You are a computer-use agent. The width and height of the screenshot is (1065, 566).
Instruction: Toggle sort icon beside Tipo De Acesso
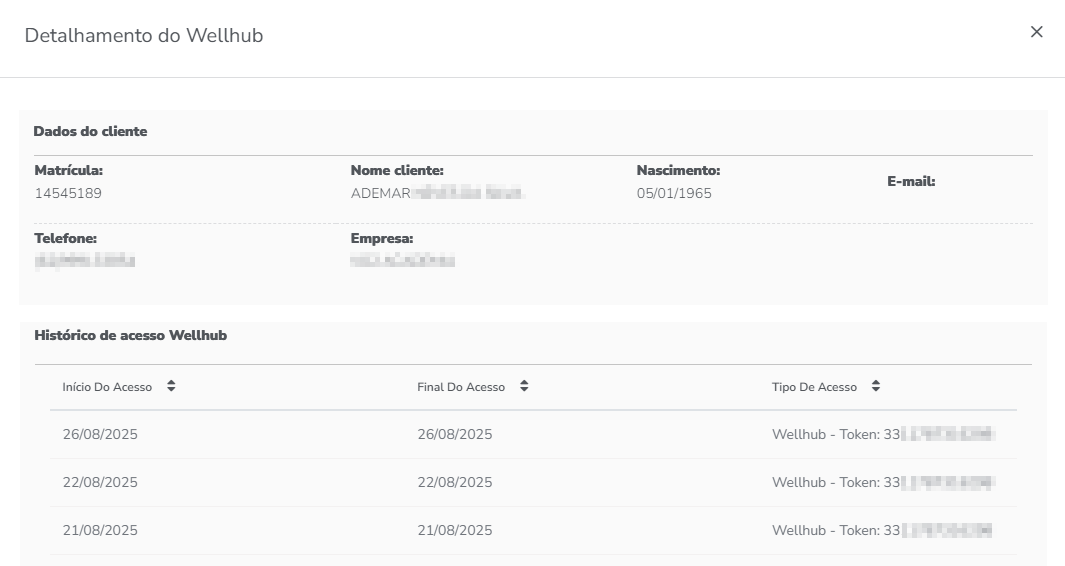point(876,386)
